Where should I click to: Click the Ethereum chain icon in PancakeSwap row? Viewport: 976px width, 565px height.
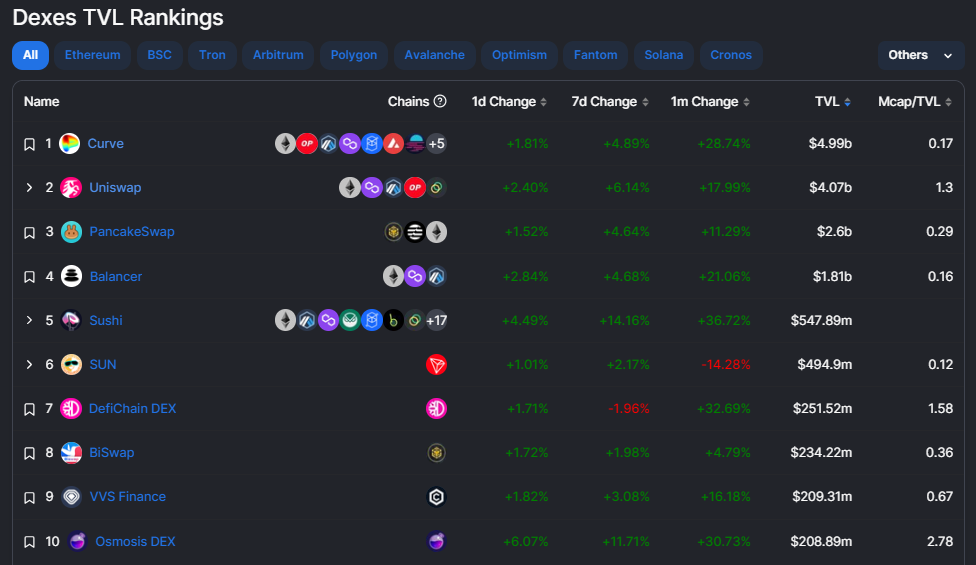pos(436,231)
